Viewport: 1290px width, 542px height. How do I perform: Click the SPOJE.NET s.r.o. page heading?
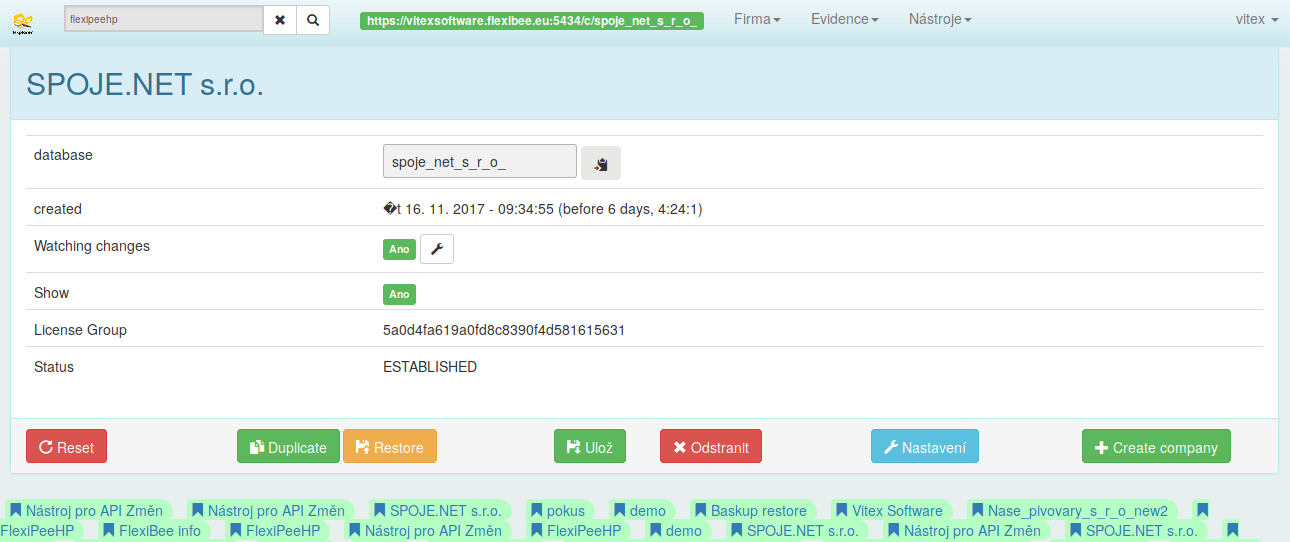point(145,84)
